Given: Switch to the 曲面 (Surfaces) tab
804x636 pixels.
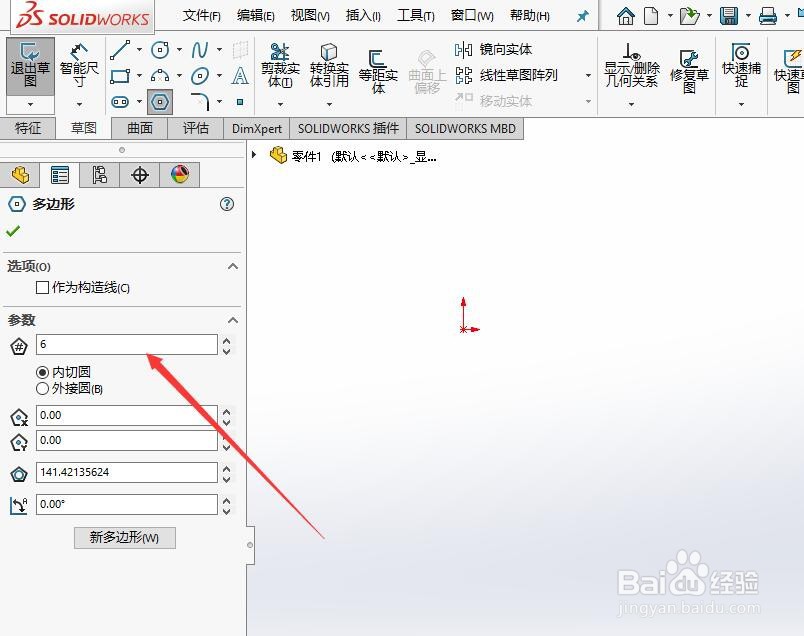Looking at the screenshot, I should (x=139, y=128).
